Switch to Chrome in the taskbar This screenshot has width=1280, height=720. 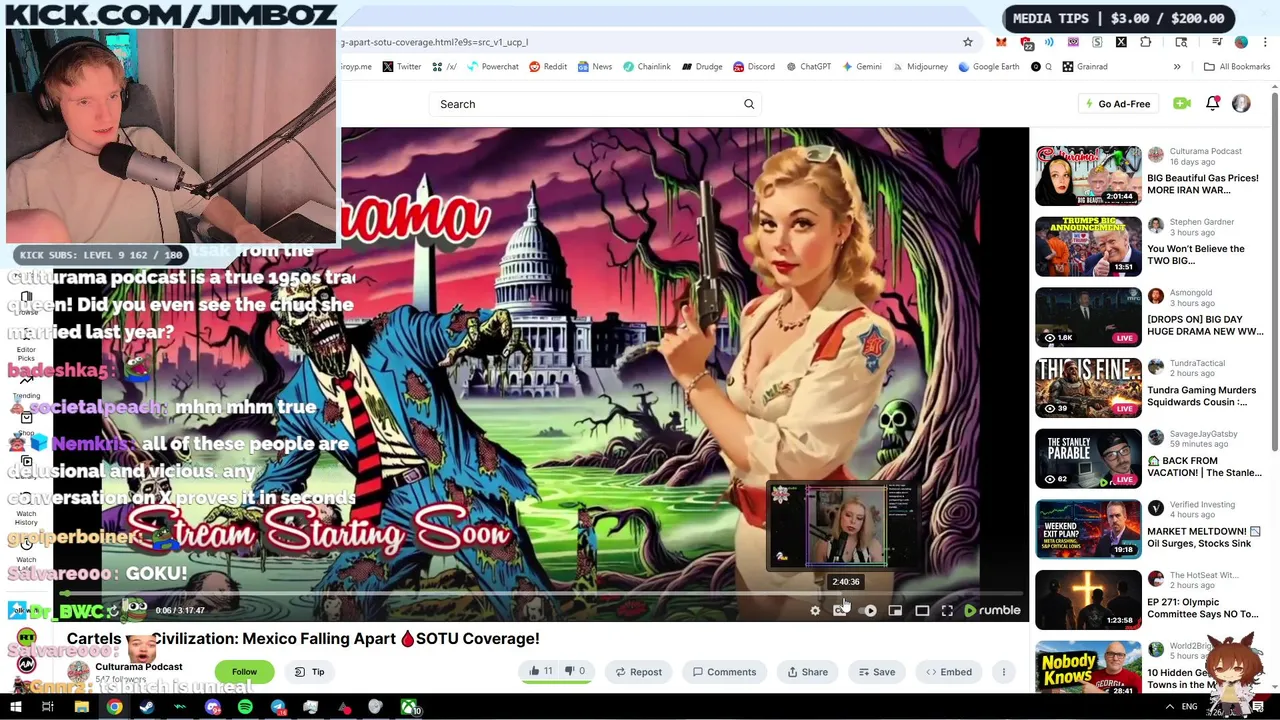pyautogui.click(x=114, y=708)
